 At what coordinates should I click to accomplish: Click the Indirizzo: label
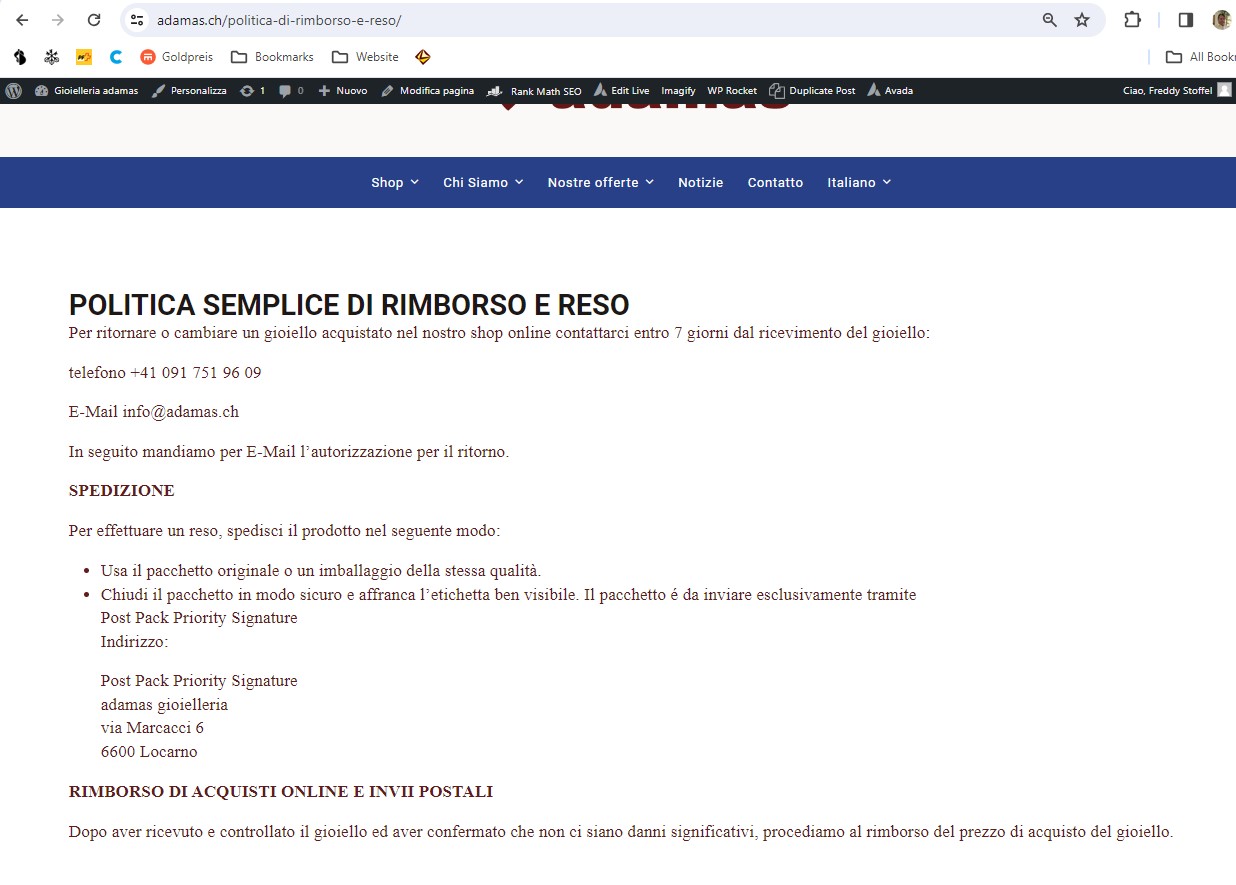coord(135,642)
